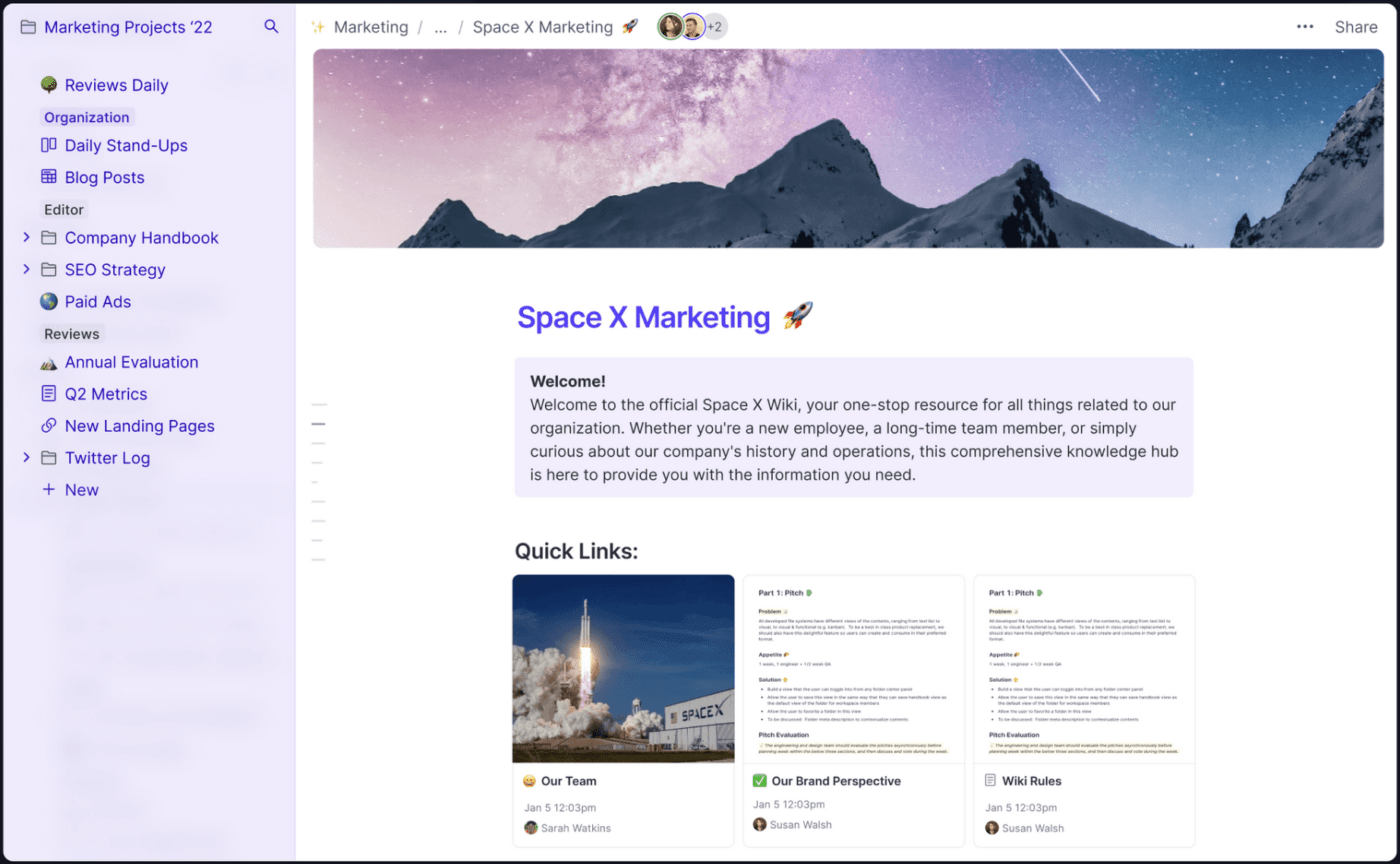This screenshot has height=864, width=1400.
Task: Go to Marketing breadcrumb
Action: point(371,27)
